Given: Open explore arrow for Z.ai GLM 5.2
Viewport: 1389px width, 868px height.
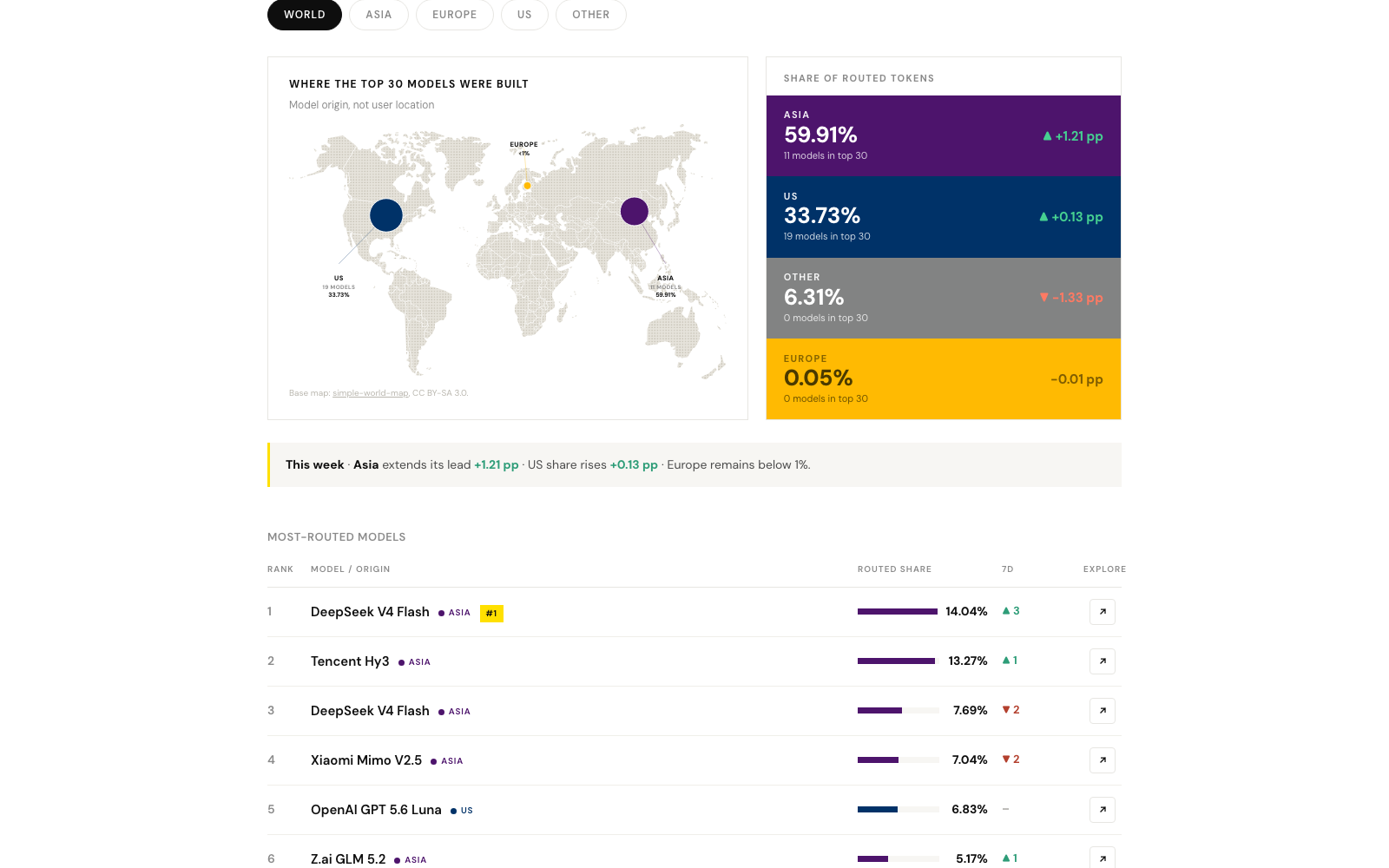Looking at the screenshot, I should [x=1103, y=858].
